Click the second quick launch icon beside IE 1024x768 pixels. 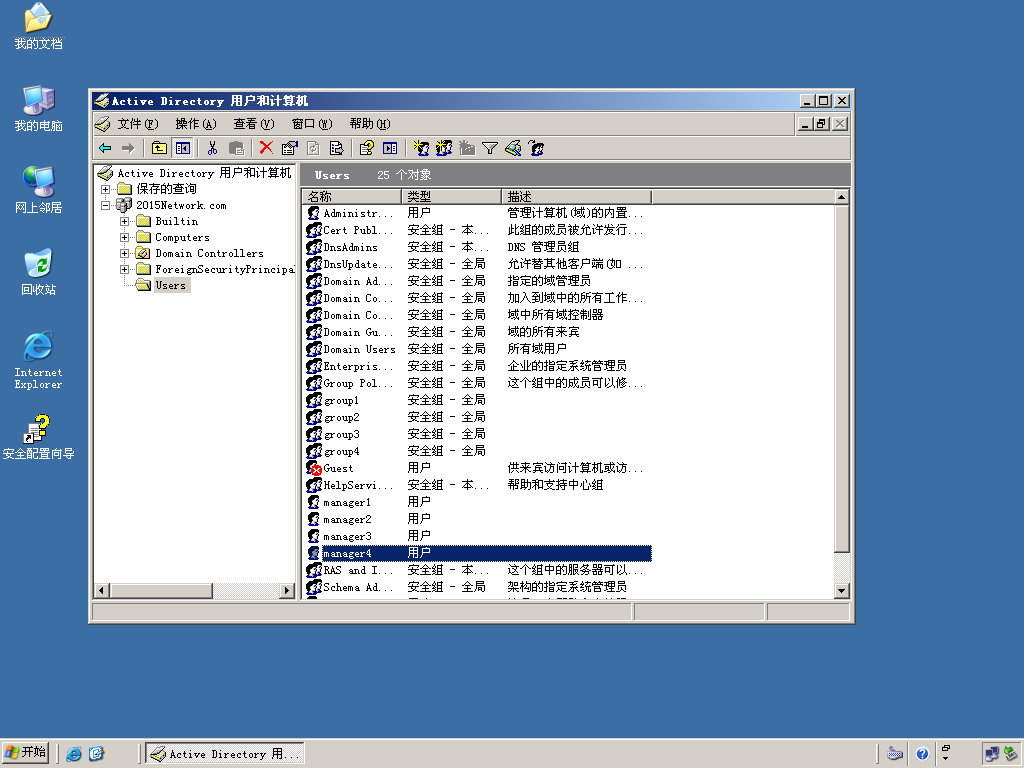(97, 754)
